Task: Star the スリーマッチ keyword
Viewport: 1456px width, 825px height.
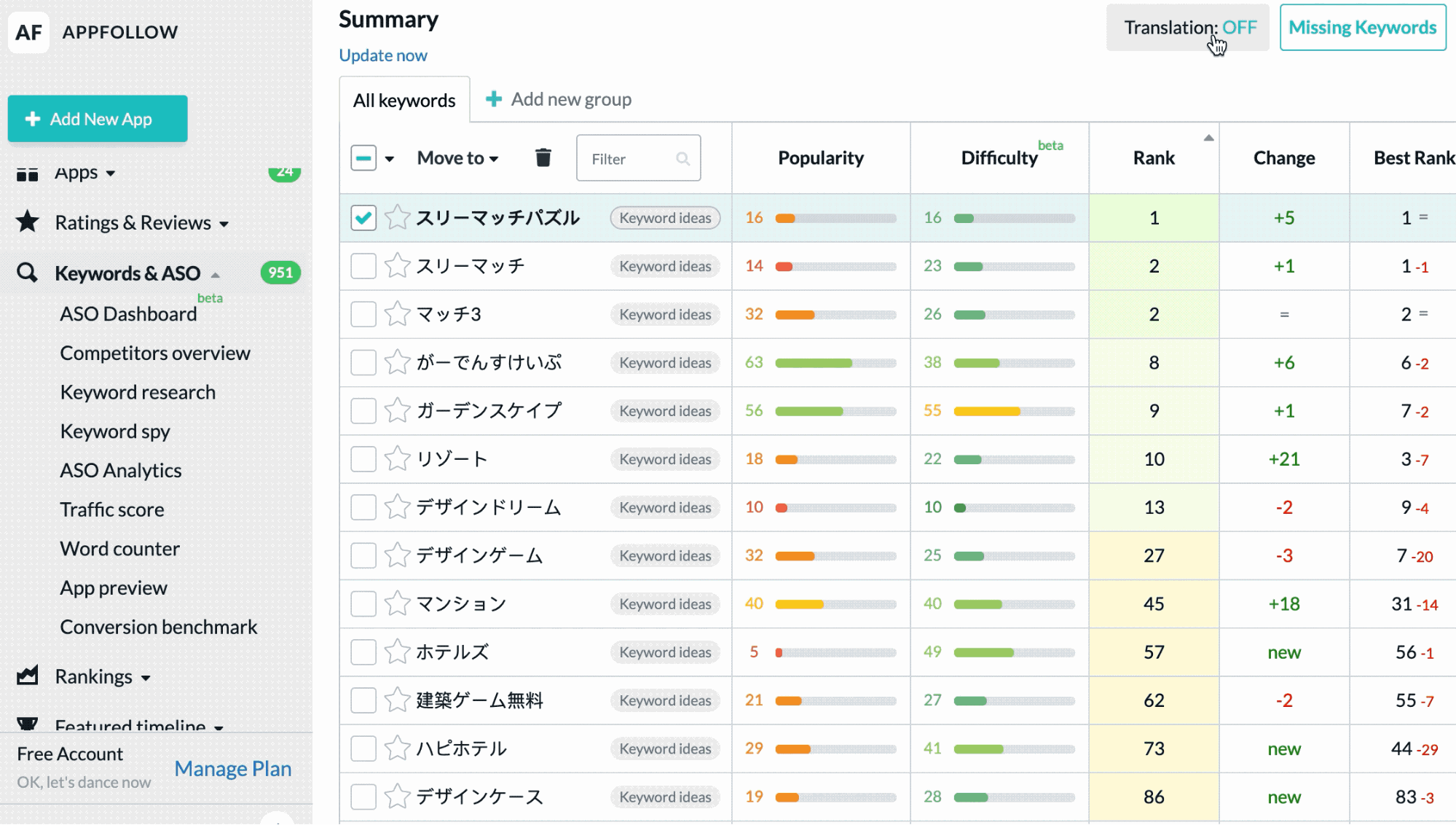Action: tap(398, 266)
